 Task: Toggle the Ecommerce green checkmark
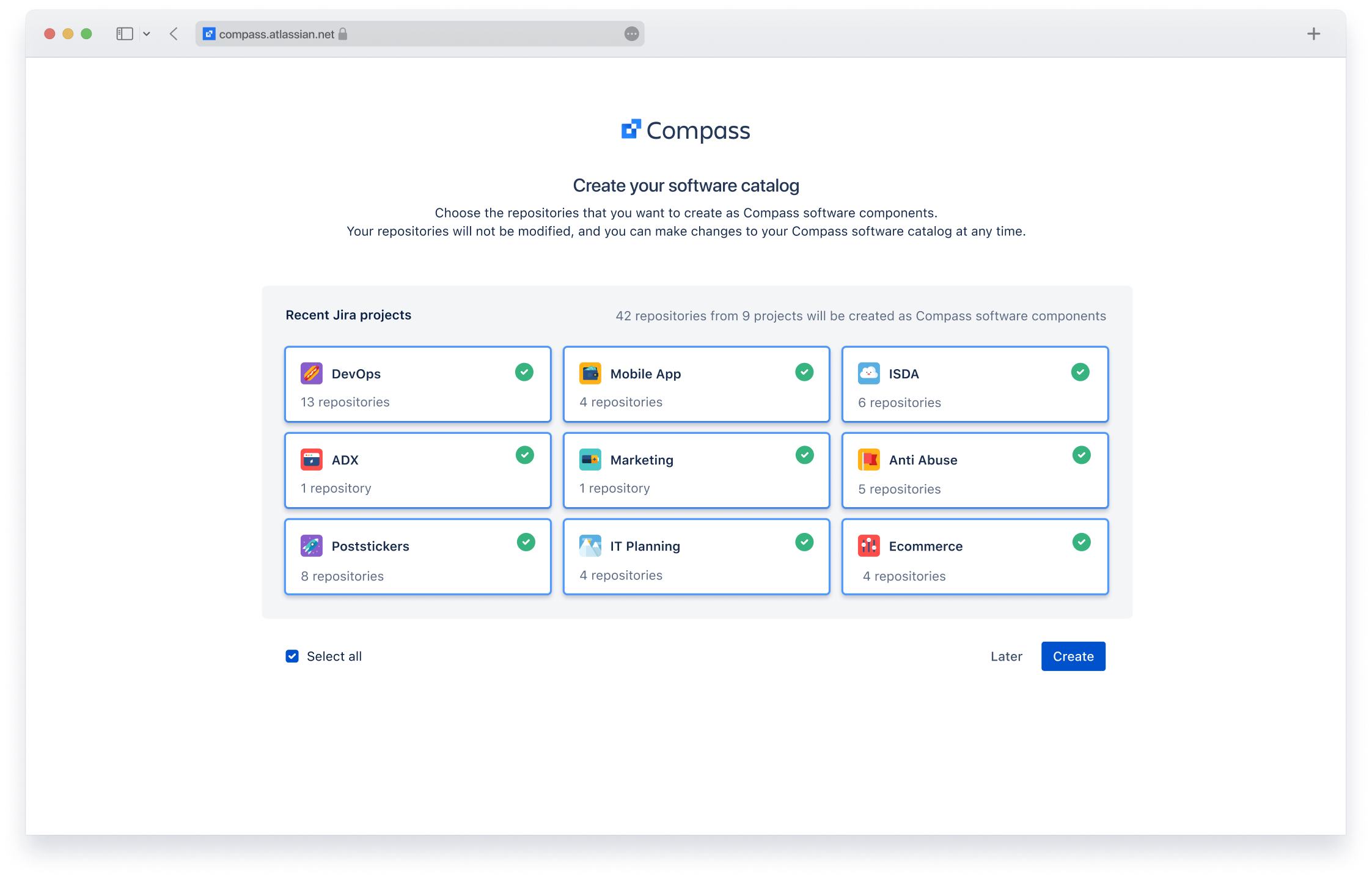point(1082,542)
